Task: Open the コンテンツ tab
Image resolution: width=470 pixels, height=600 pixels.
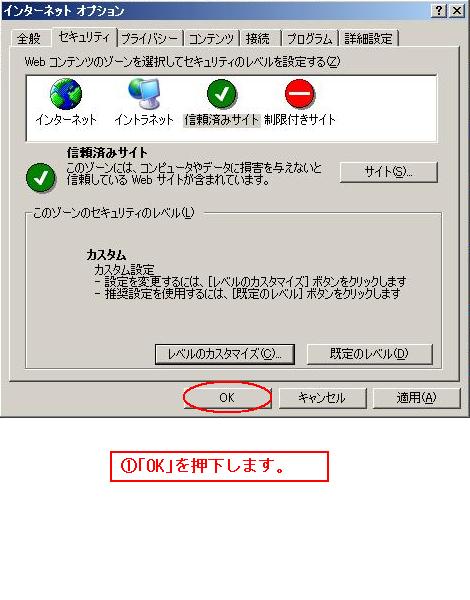Action: [211, 39]
